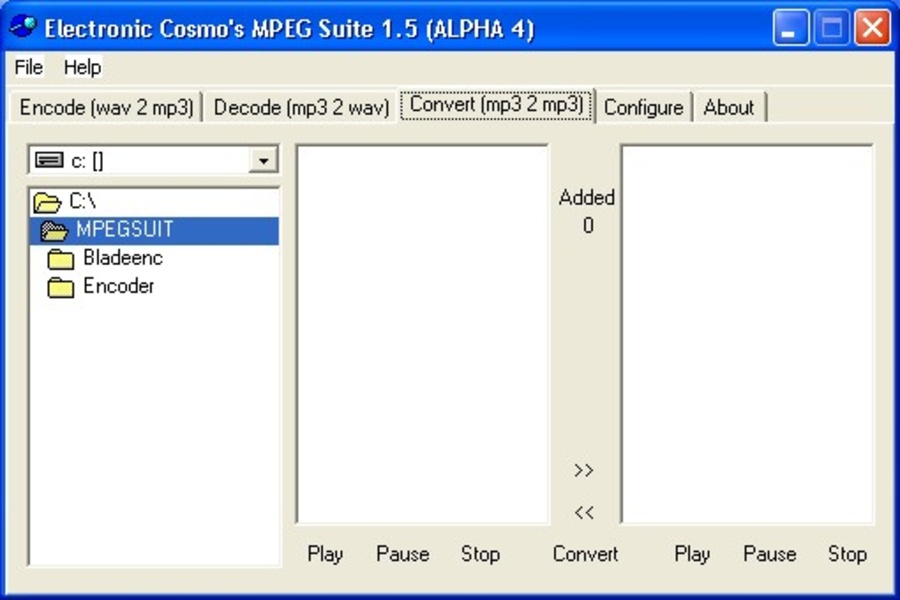Switch to Encode (wav 2 mp3) tab
900x600 pixels.
click(106, 107)
